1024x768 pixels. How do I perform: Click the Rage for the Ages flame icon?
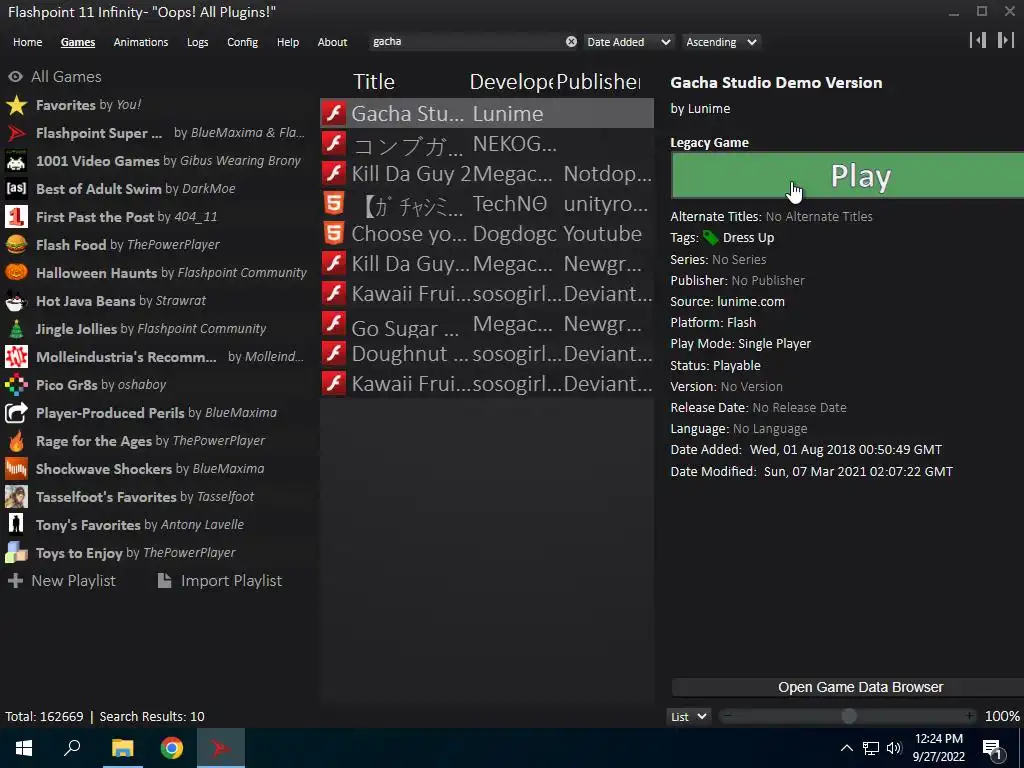pos(16,441)
